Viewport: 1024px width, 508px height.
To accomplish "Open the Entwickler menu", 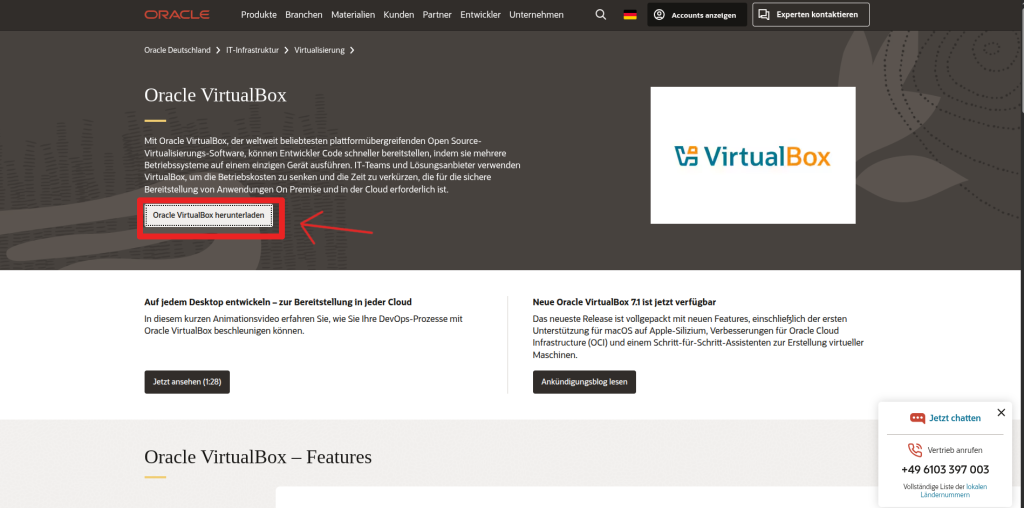I will pyautogui.click(x=480, y=14).
